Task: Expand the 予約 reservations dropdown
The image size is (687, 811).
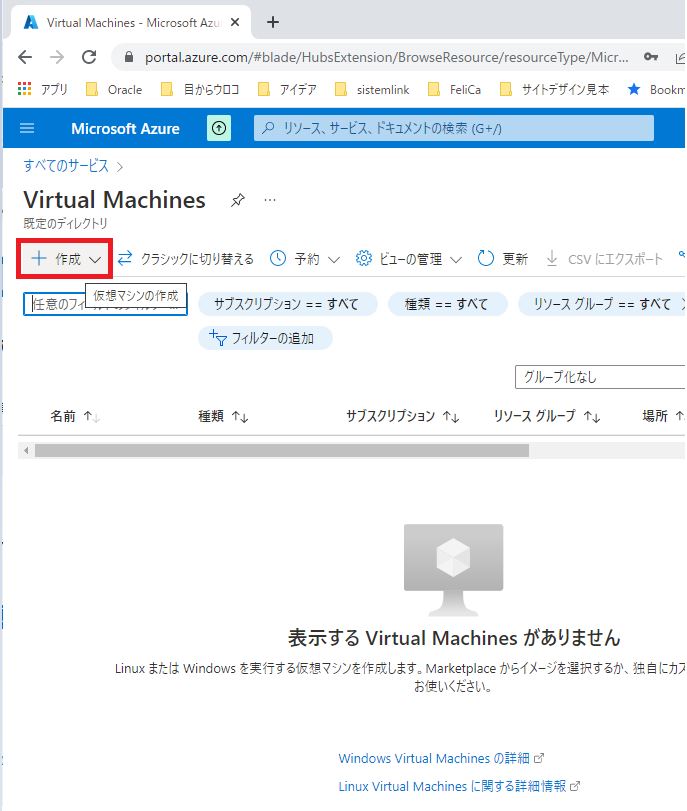Action: coord(305,259)
